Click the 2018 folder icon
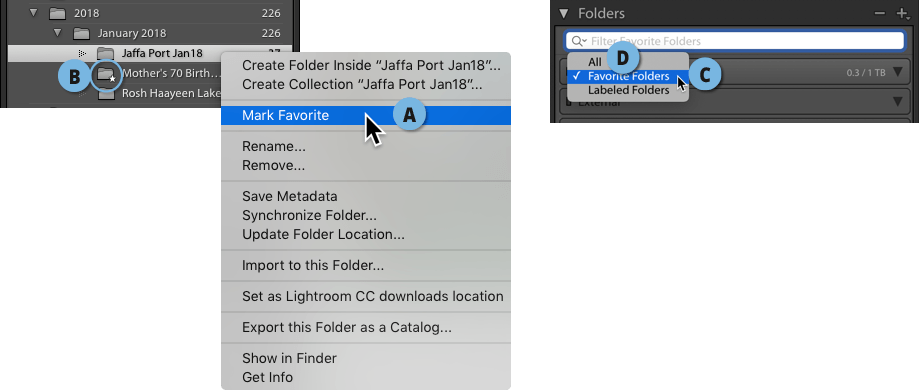 coord(57,13)
